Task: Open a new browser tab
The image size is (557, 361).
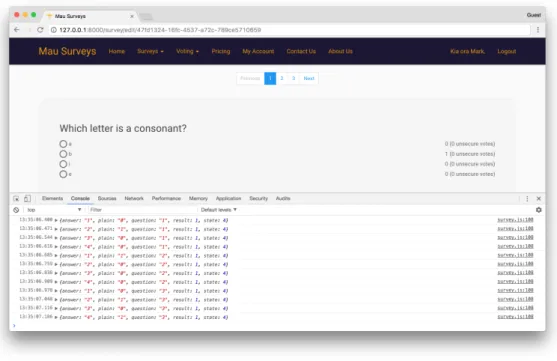Action: [146, 16]
